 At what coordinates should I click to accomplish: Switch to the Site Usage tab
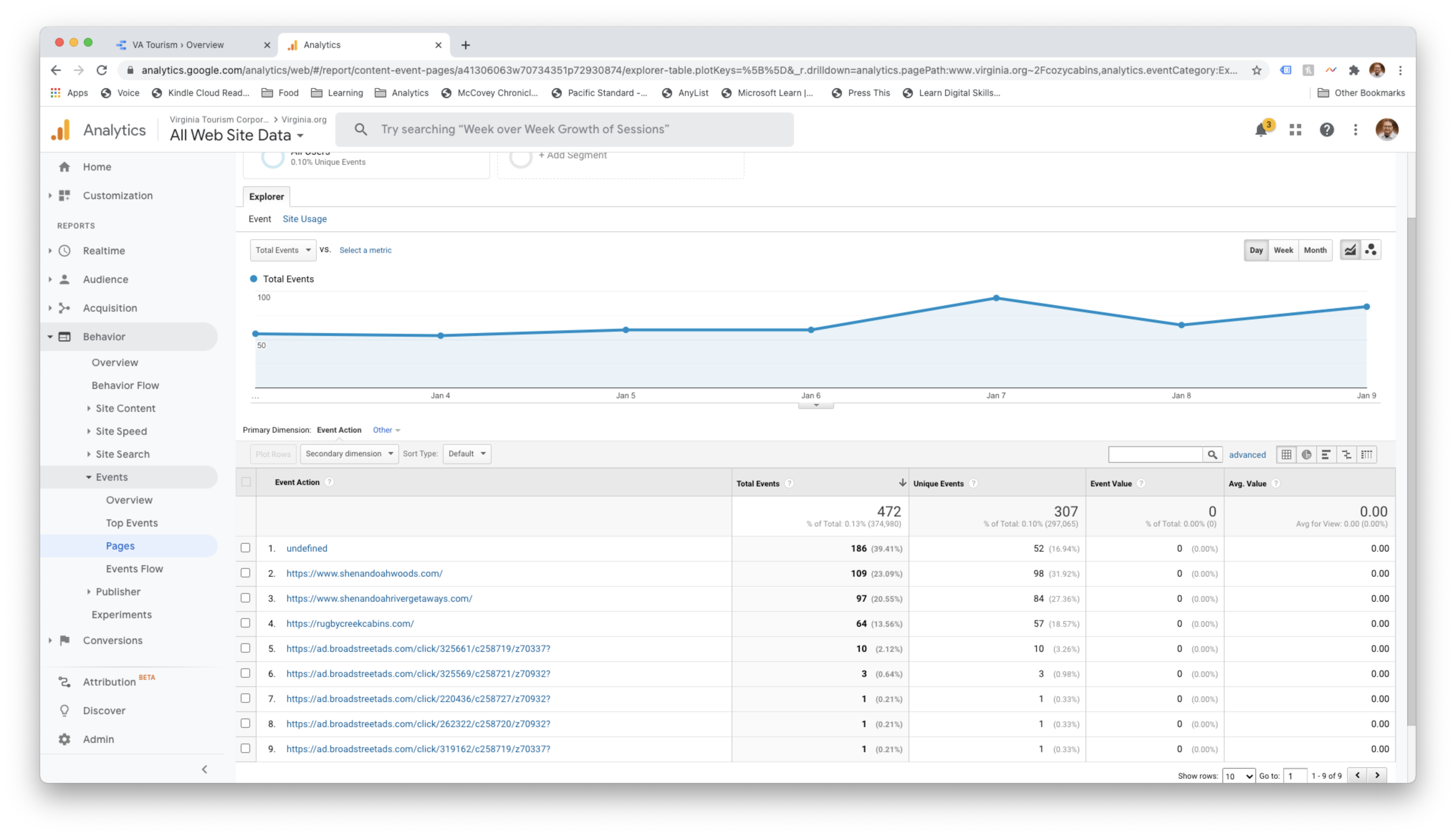tap(304, 219)
